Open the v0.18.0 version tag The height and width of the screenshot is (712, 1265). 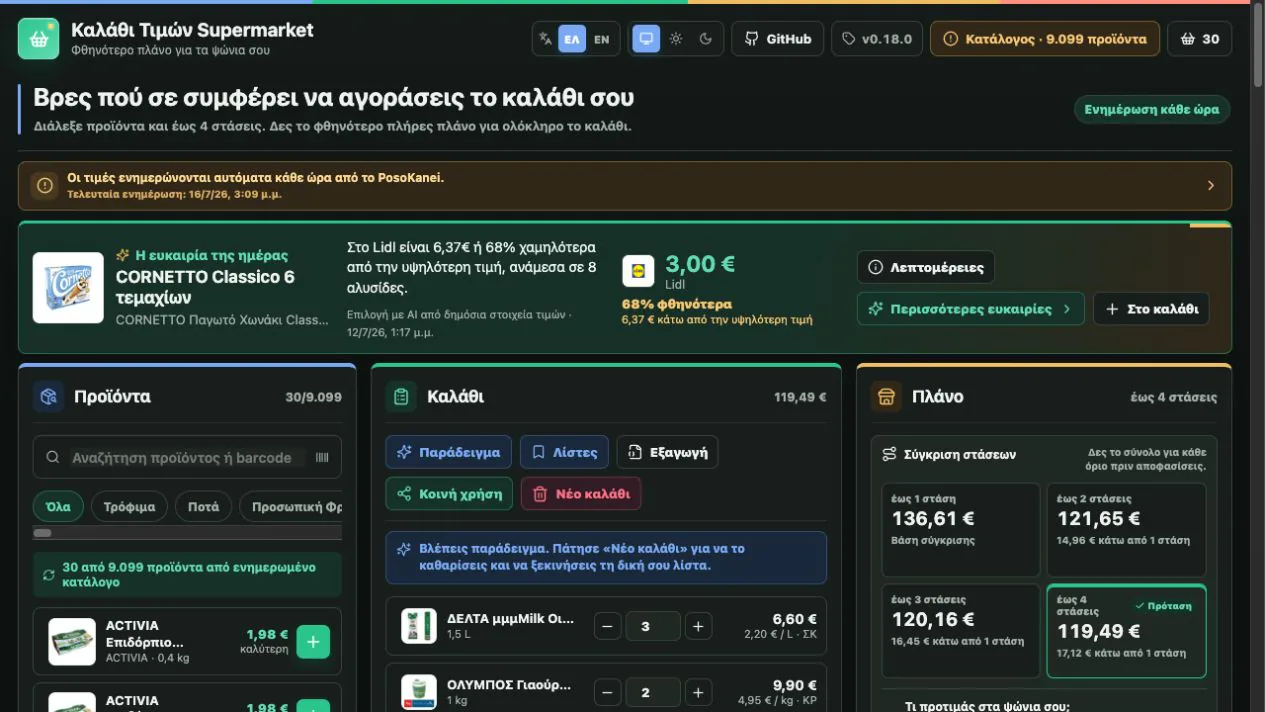tap(877, 39)
